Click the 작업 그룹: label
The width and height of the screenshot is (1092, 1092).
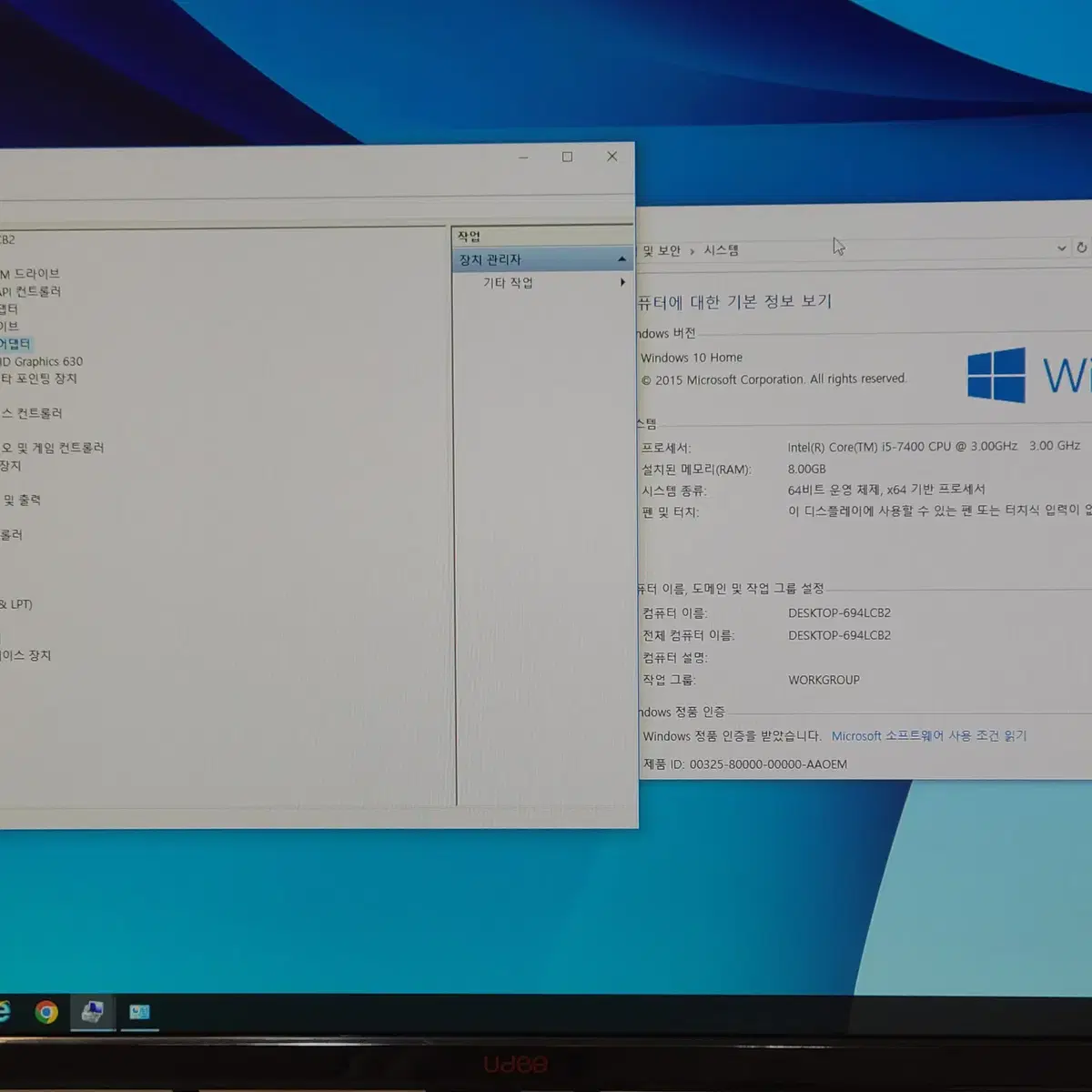[669, 680]
